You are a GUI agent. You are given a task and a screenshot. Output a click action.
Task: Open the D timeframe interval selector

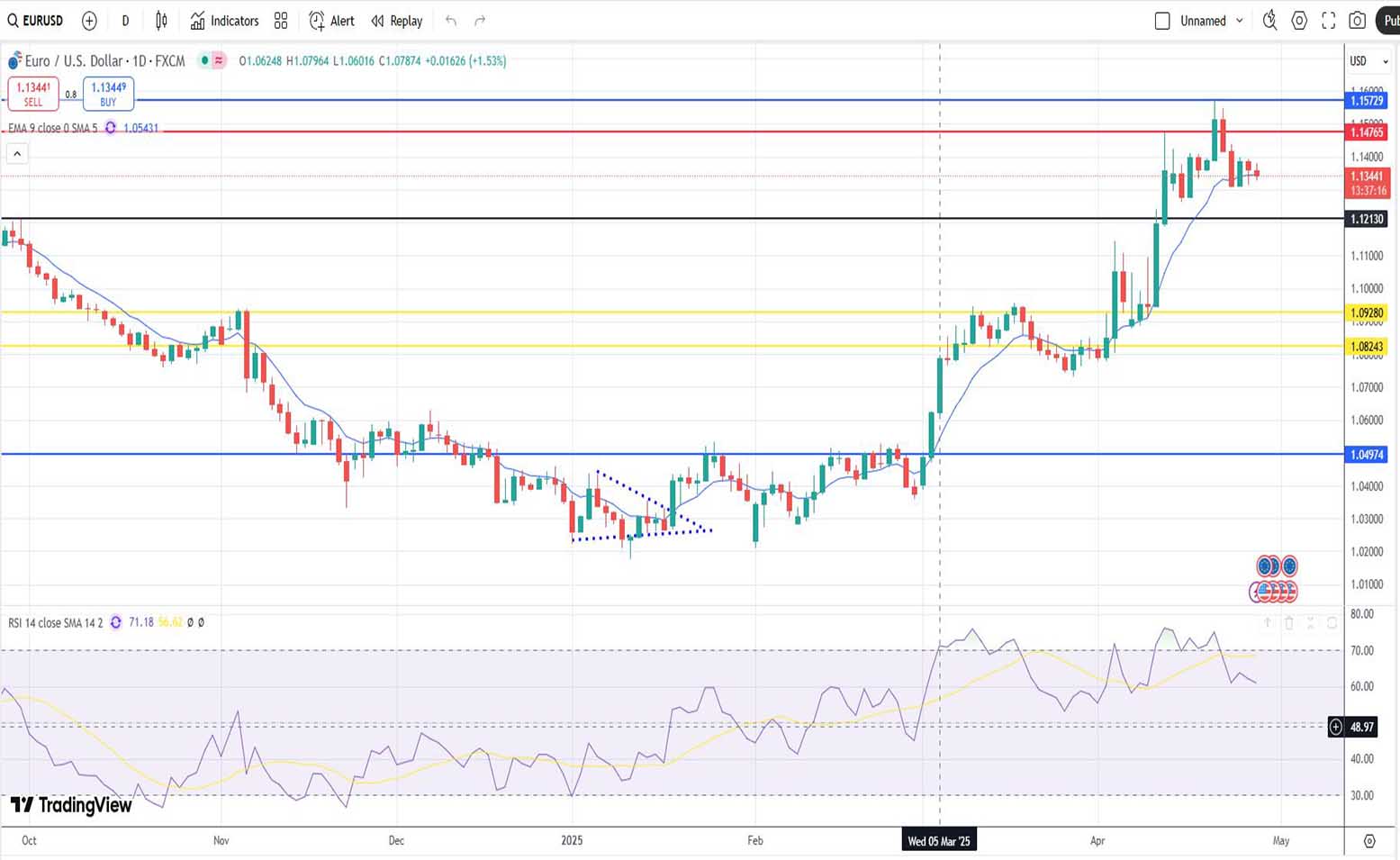point(125,21)
